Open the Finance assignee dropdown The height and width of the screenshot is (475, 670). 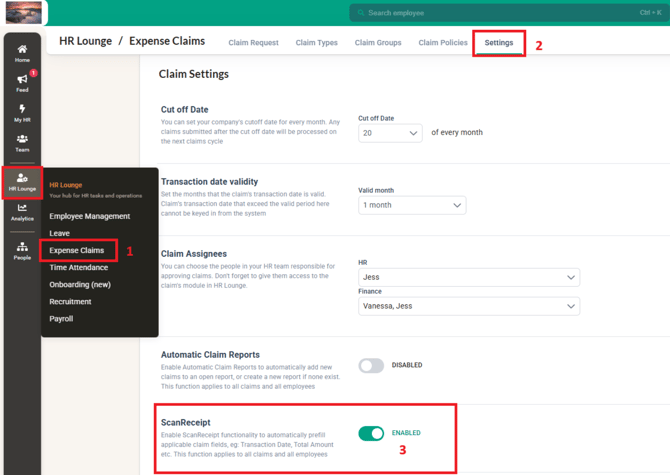469,306
